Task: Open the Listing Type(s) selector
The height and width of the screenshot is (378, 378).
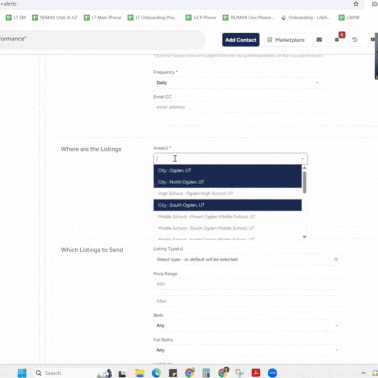Action: point(248,259)
